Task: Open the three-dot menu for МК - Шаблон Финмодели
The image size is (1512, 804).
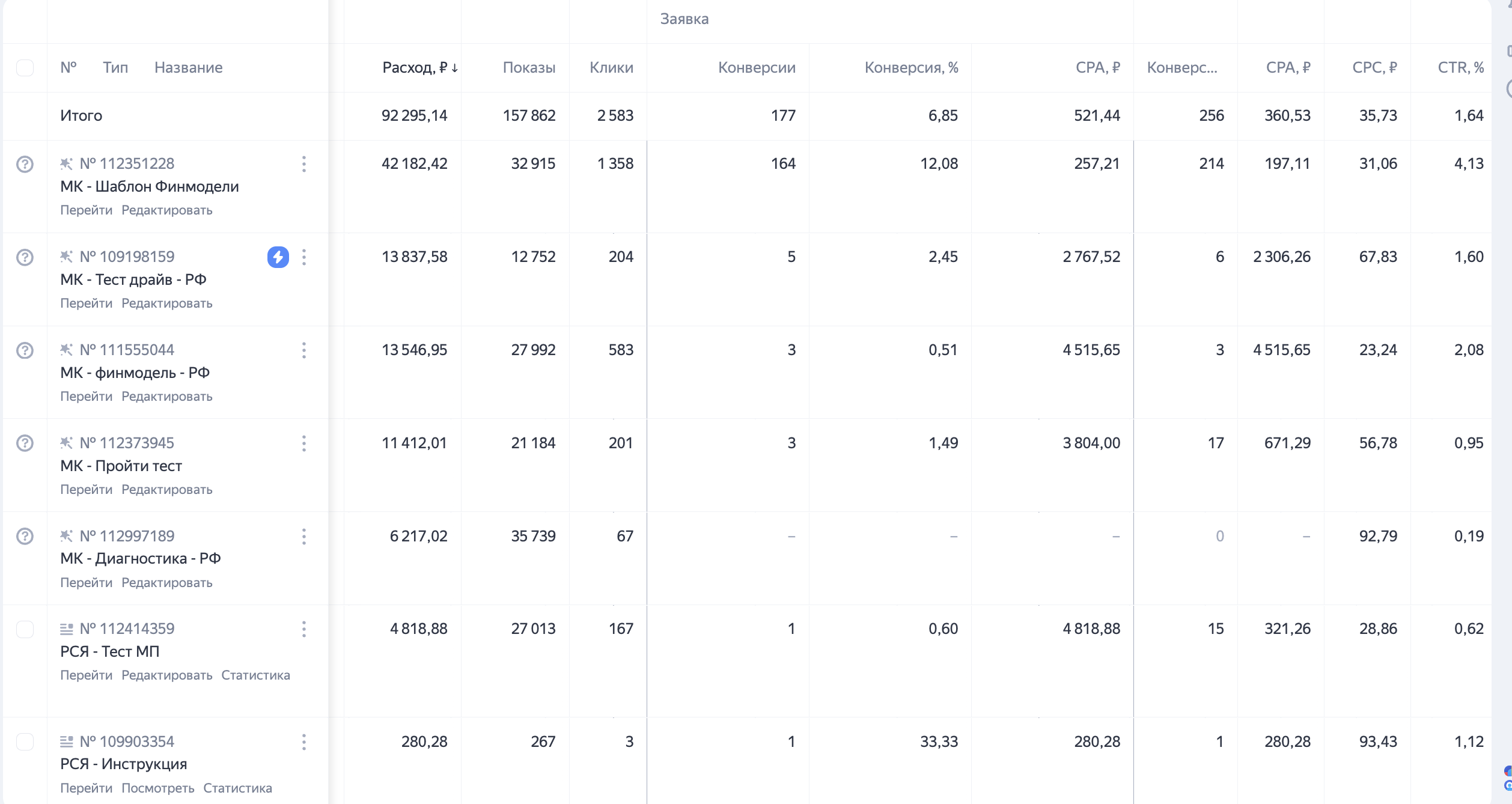Action: [304, 164]
